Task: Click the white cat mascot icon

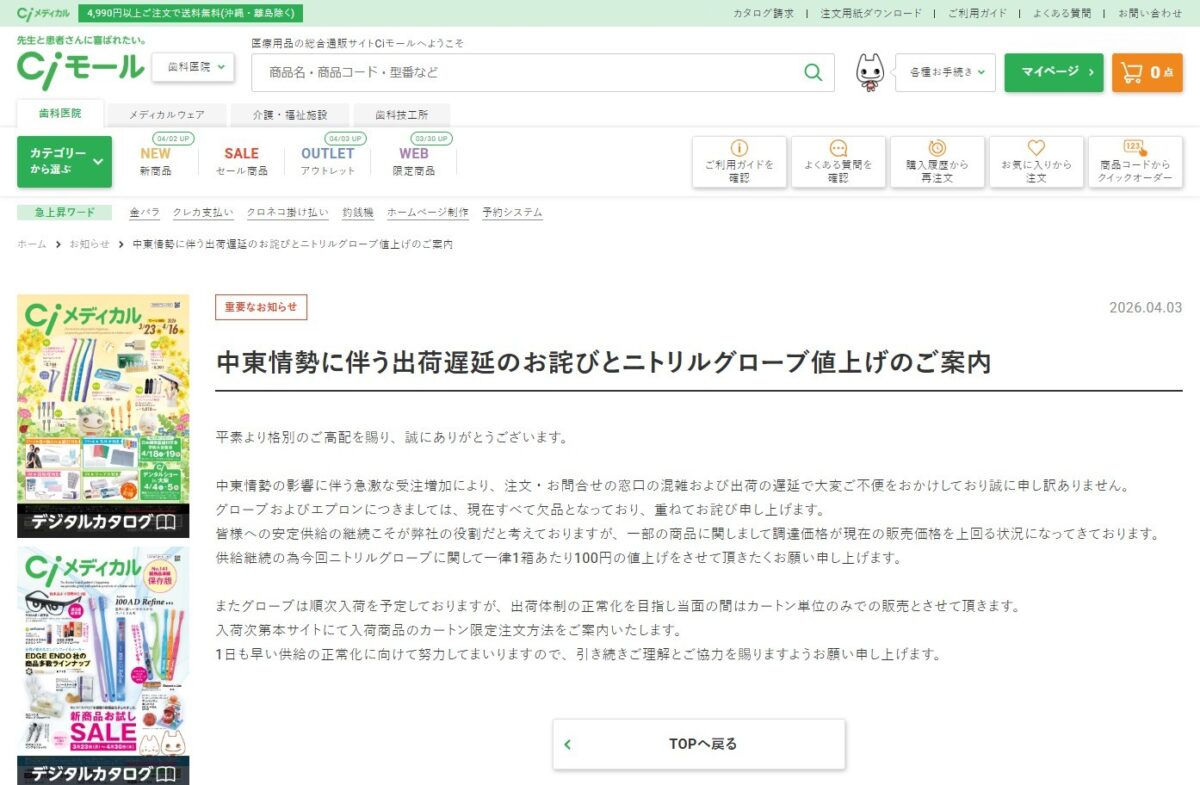Action: pos(870,73)
